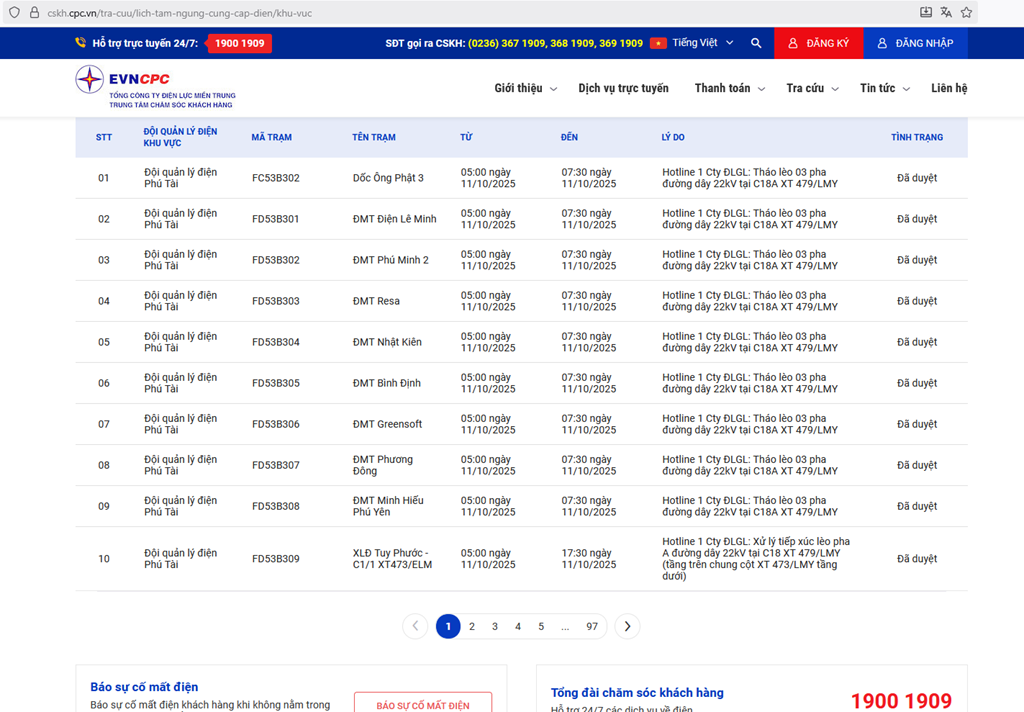Click the ĐĂNG KÝ button
This screenshot has height=712, width=1024.
(x=818, y=43)
